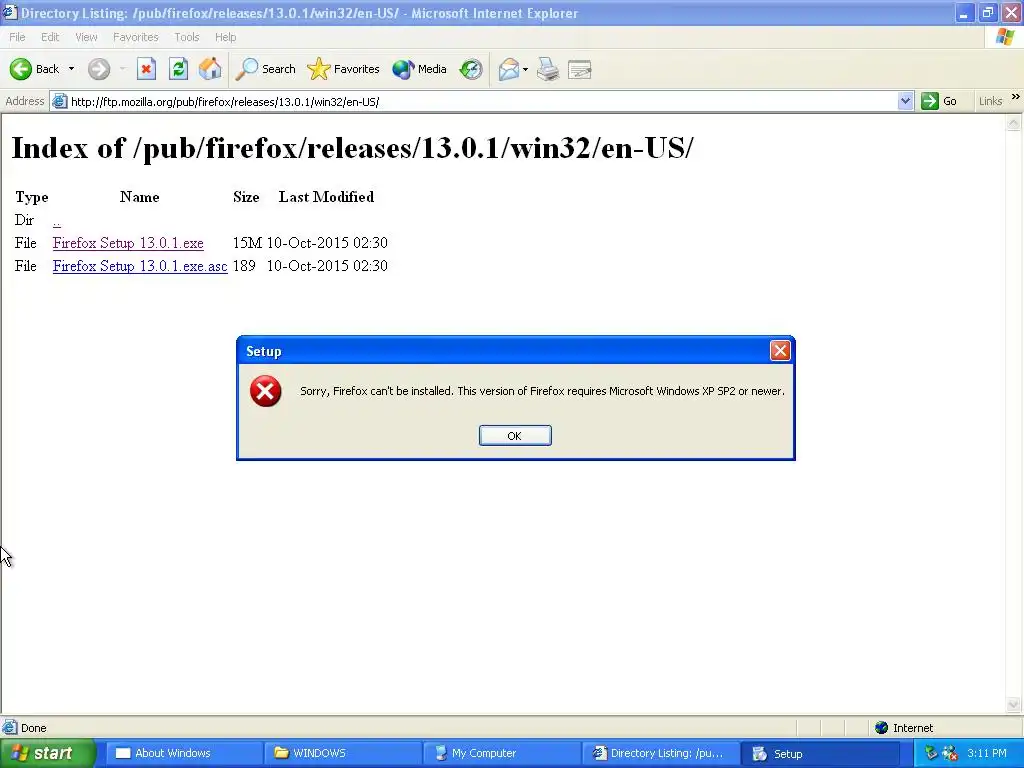
Task: Click the 'Name' column header
Action: tap(140, 197)
